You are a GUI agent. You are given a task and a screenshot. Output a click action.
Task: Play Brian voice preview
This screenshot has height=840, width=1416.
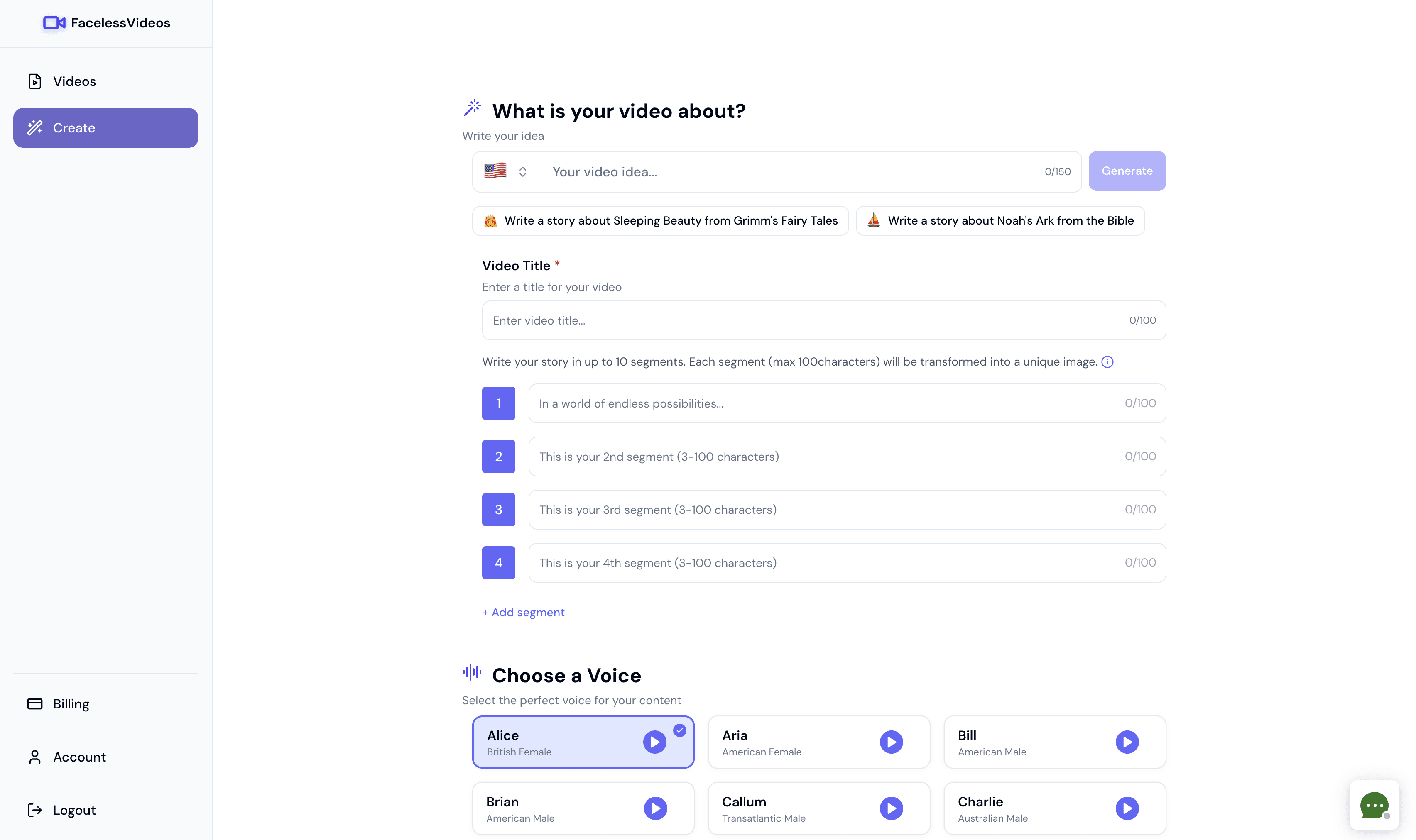(x=655, y=808)
